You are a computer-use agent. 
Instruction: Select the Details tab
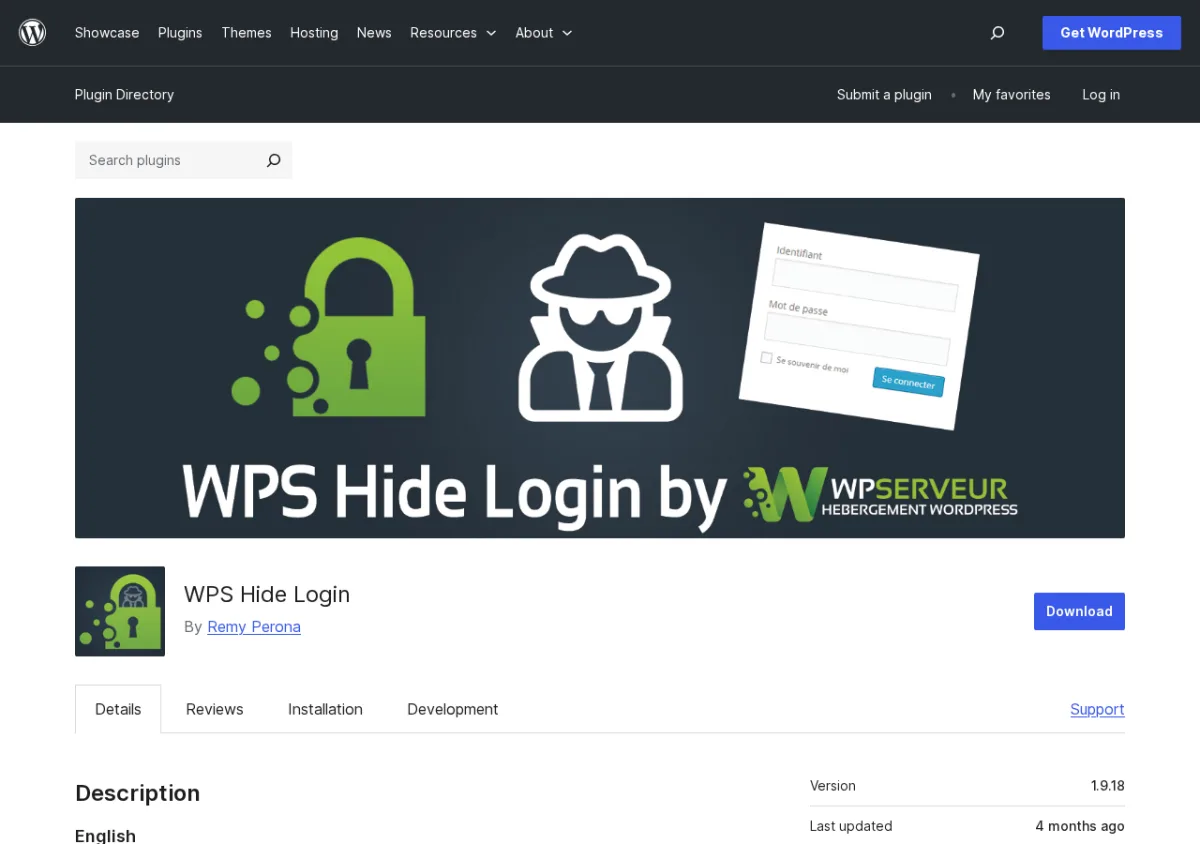(118, 709)
